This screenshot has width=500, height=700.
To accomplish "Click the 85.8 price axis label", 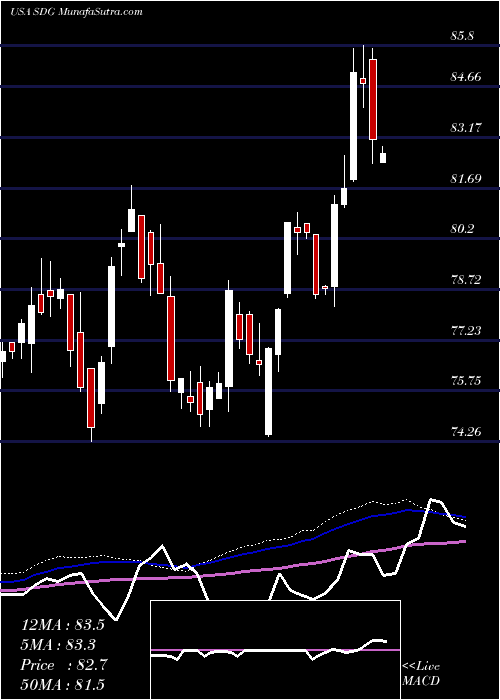I will coord(462,36).
